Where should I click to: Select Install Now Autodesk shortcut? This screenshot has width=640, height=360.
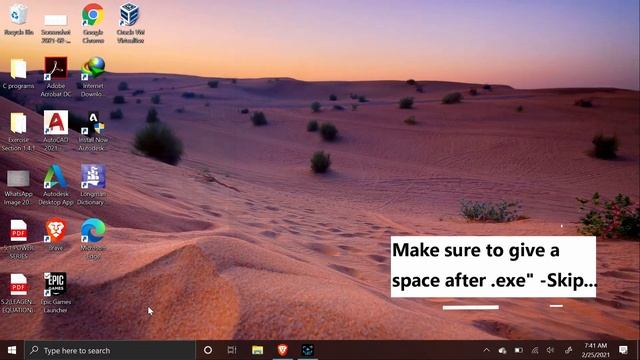(x=92, y=131)
